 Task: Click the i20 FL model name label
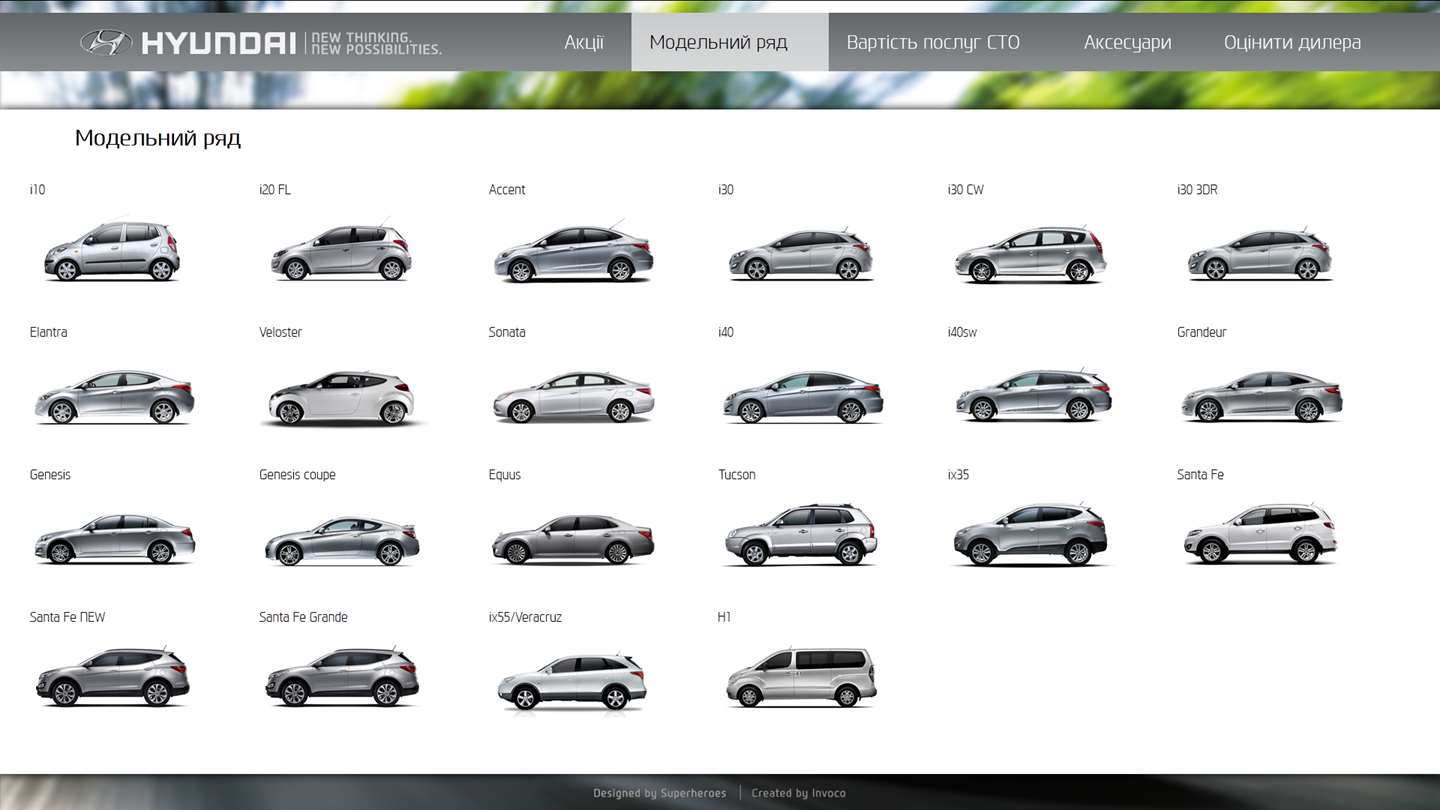pos(275,190)
